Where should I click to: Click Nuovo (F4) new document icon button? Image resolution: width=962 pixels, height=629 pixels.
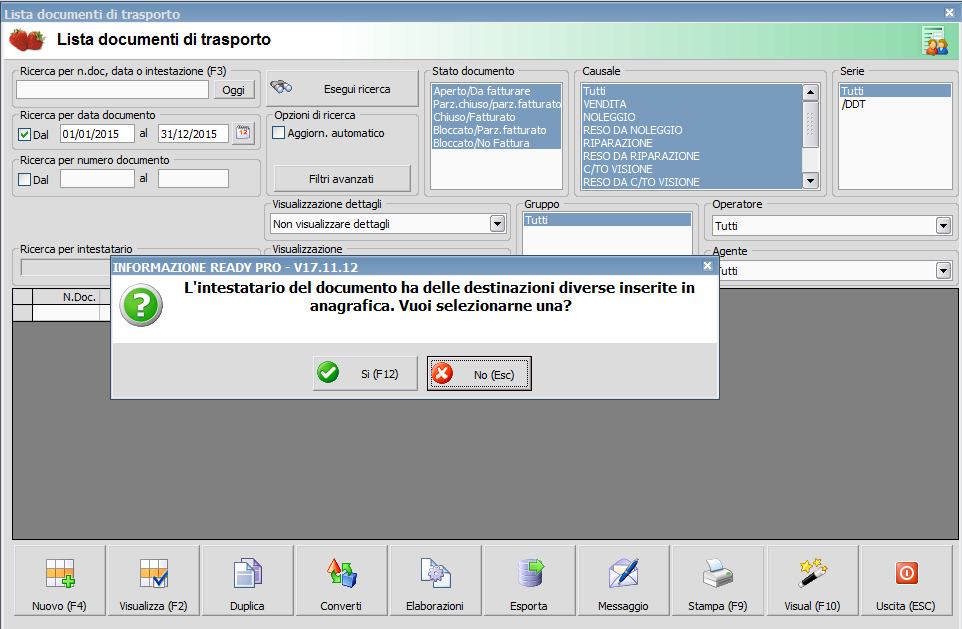click(60, 581)
